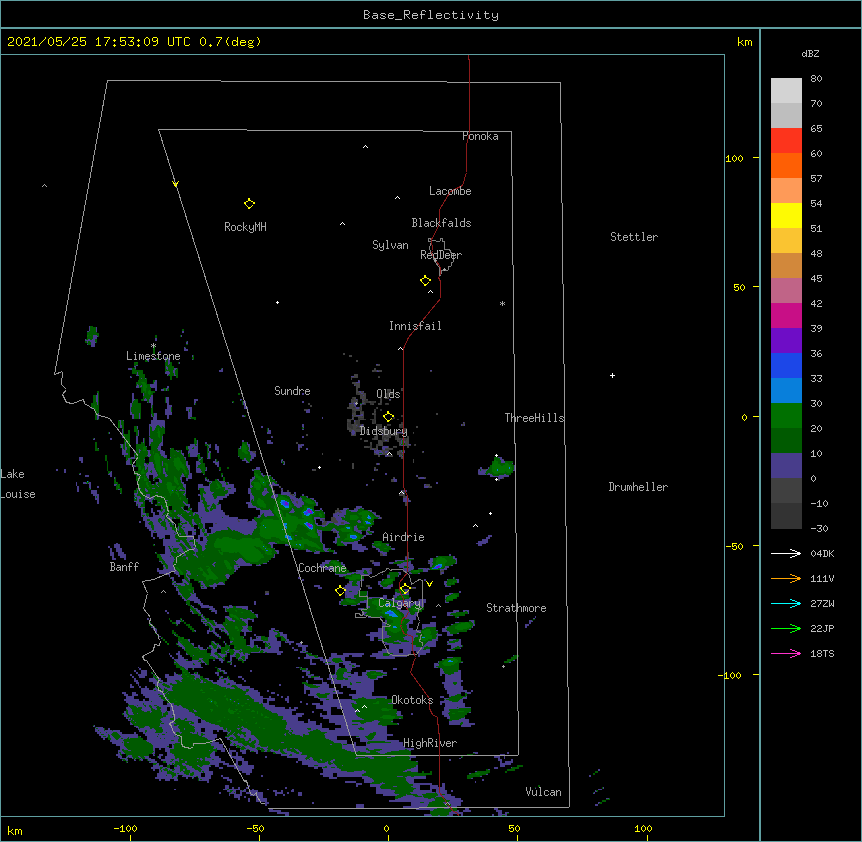
Task: Pick the dark green 20-10 dBZ swatch
Action: point(786,441)
